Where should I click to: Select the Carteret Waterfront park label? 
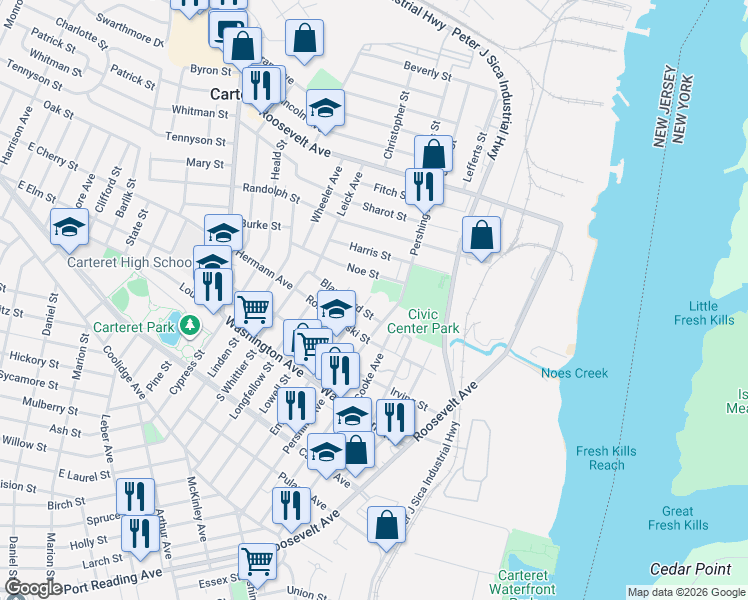[x=522, y=582]
